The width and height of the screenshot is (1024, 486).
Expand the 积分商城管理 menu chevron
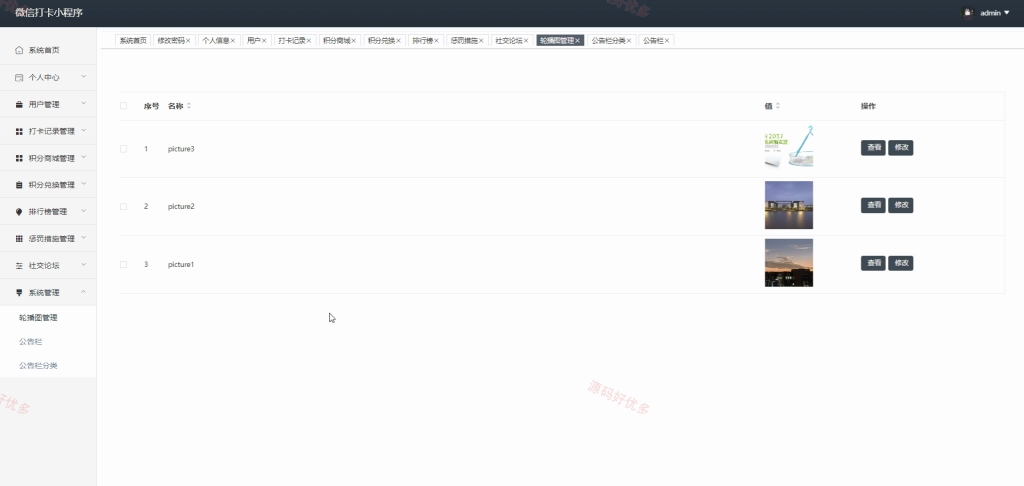pos(84,157)
